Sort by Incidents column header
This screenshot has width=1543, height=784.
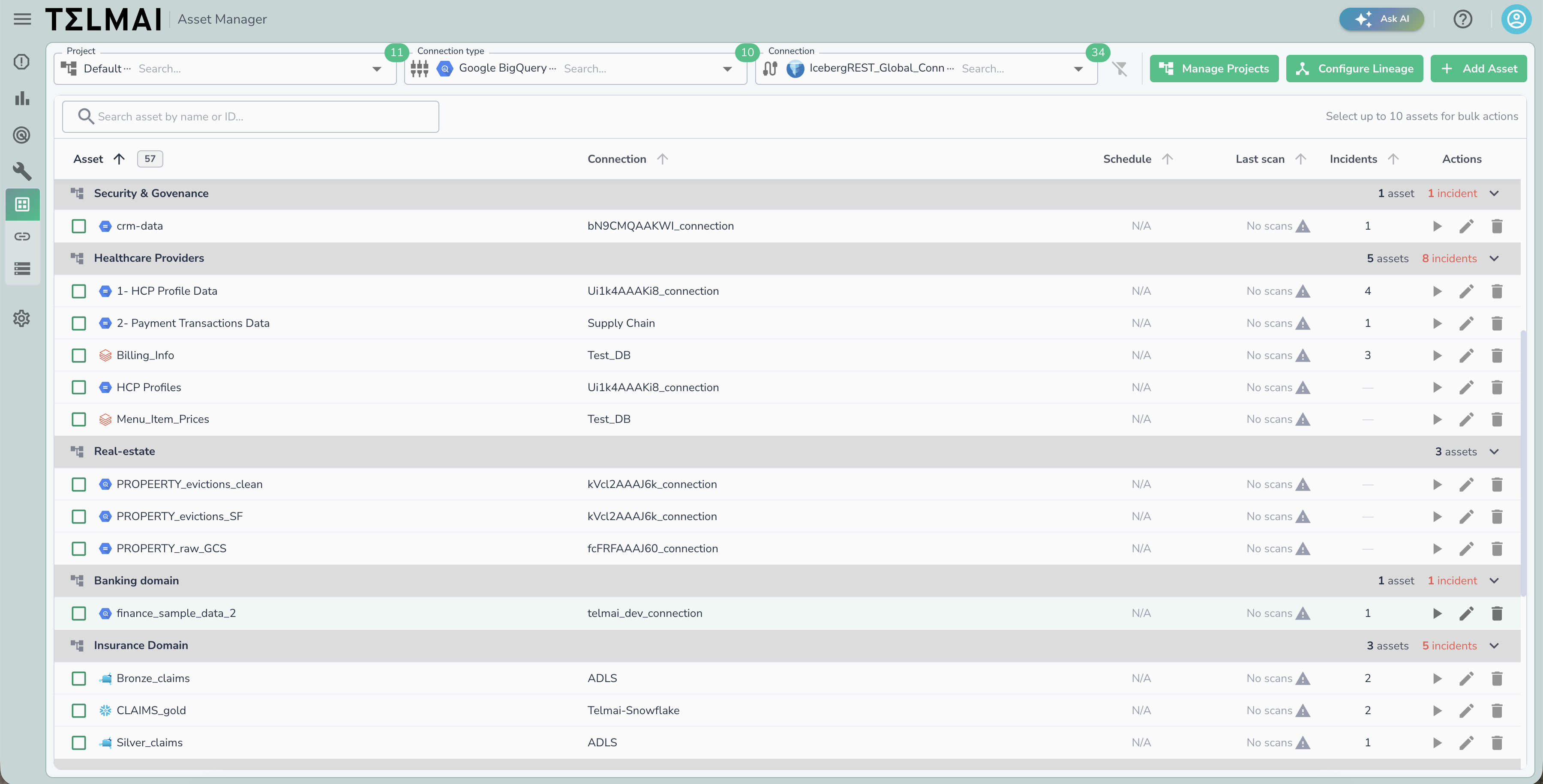(1364, 159)
